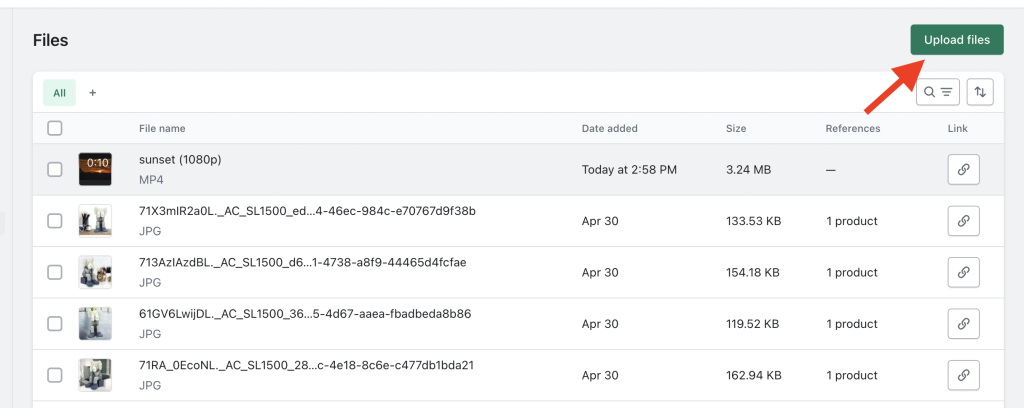Viewport: 1024px width, 408px height.
Task: Open the 71X3mlR2a0L image thumbnail
Action: coord(95,221)
